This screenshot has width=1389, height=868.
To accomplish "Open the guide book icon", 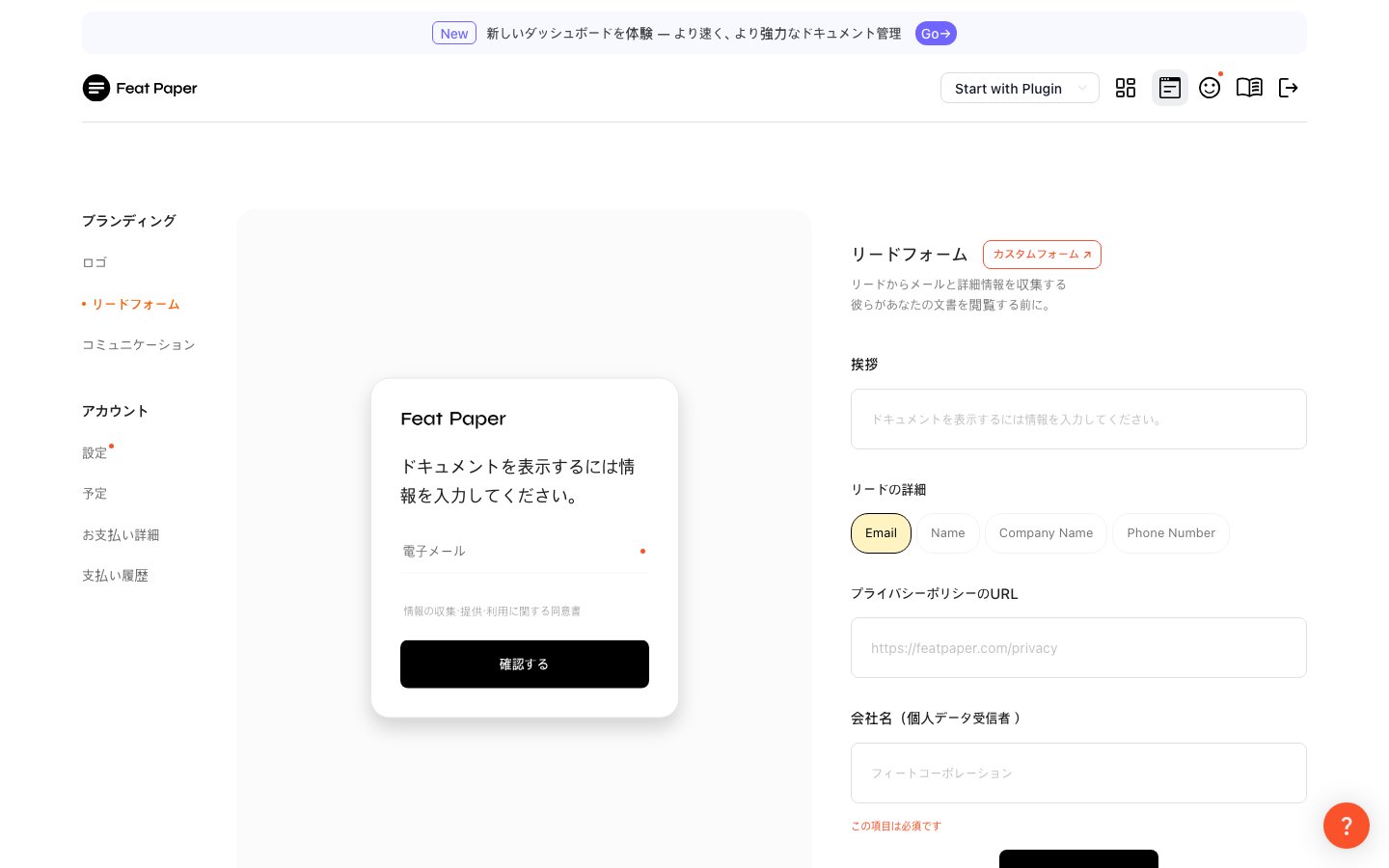I will [x=1249, y=88].
